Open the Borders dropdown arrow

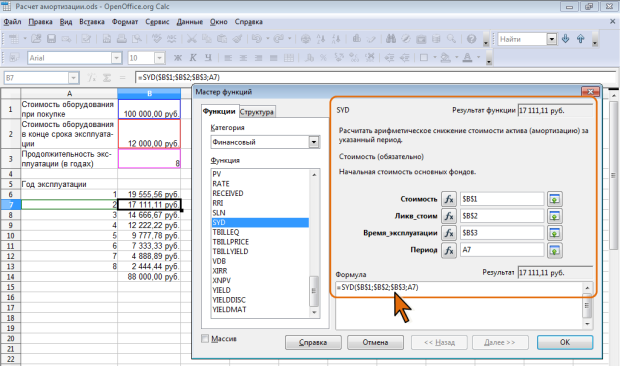[x=435, y=58]
